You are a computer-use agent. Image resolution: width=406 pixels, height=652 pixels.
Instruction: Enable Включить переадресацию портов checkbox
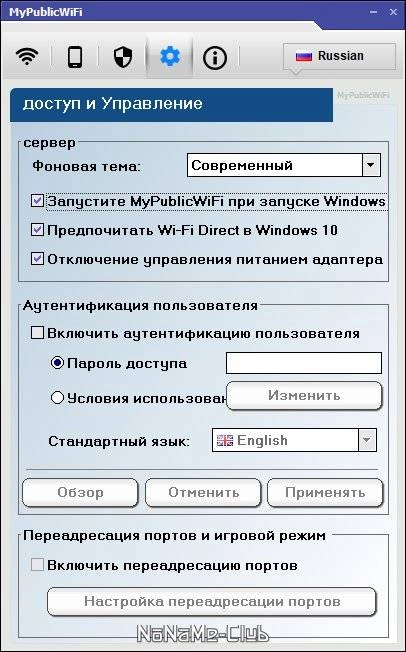click(37, 565)
